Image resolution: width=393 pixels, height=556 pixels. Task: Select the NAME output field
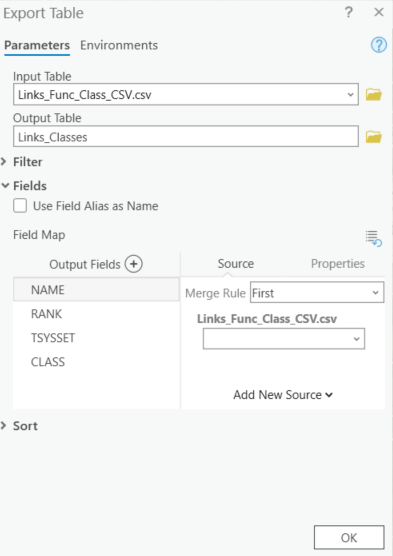pyautogui.click(x=96, y=290)
